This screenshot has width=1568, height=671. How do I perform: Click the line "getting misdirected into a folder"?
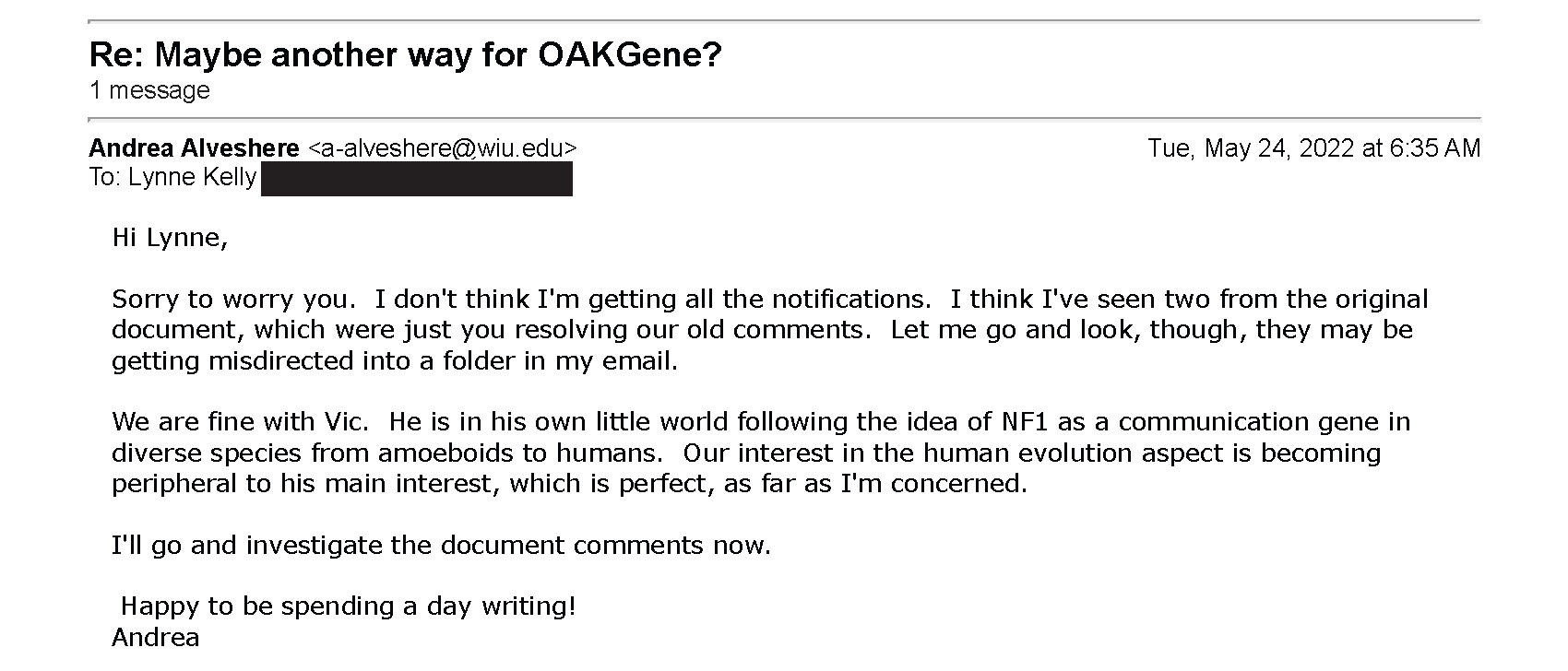click(x=395, y=361)
